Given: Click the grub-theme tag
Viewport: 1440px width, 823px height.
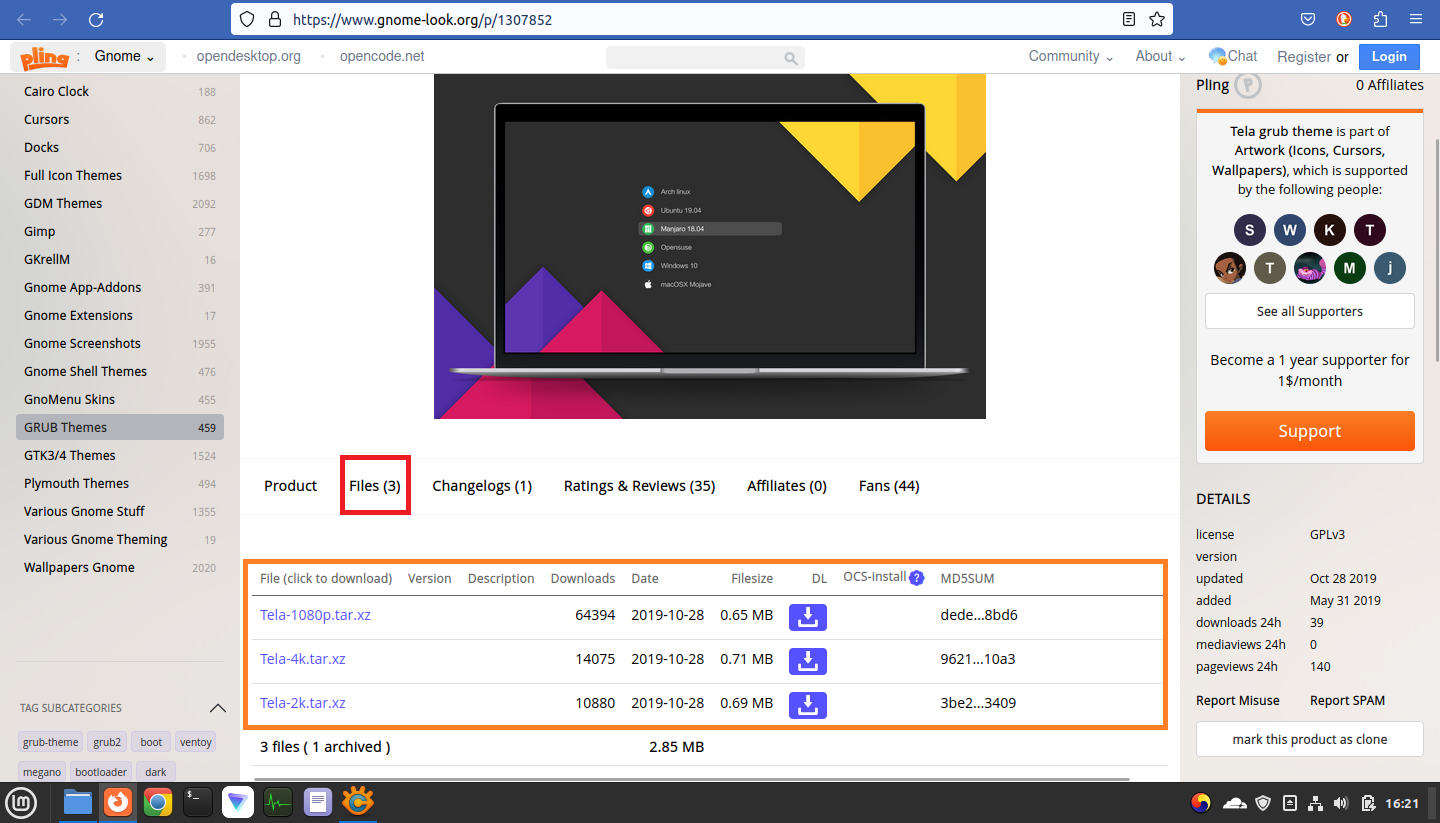Looking at the screenshot, I should click(51, 742).
